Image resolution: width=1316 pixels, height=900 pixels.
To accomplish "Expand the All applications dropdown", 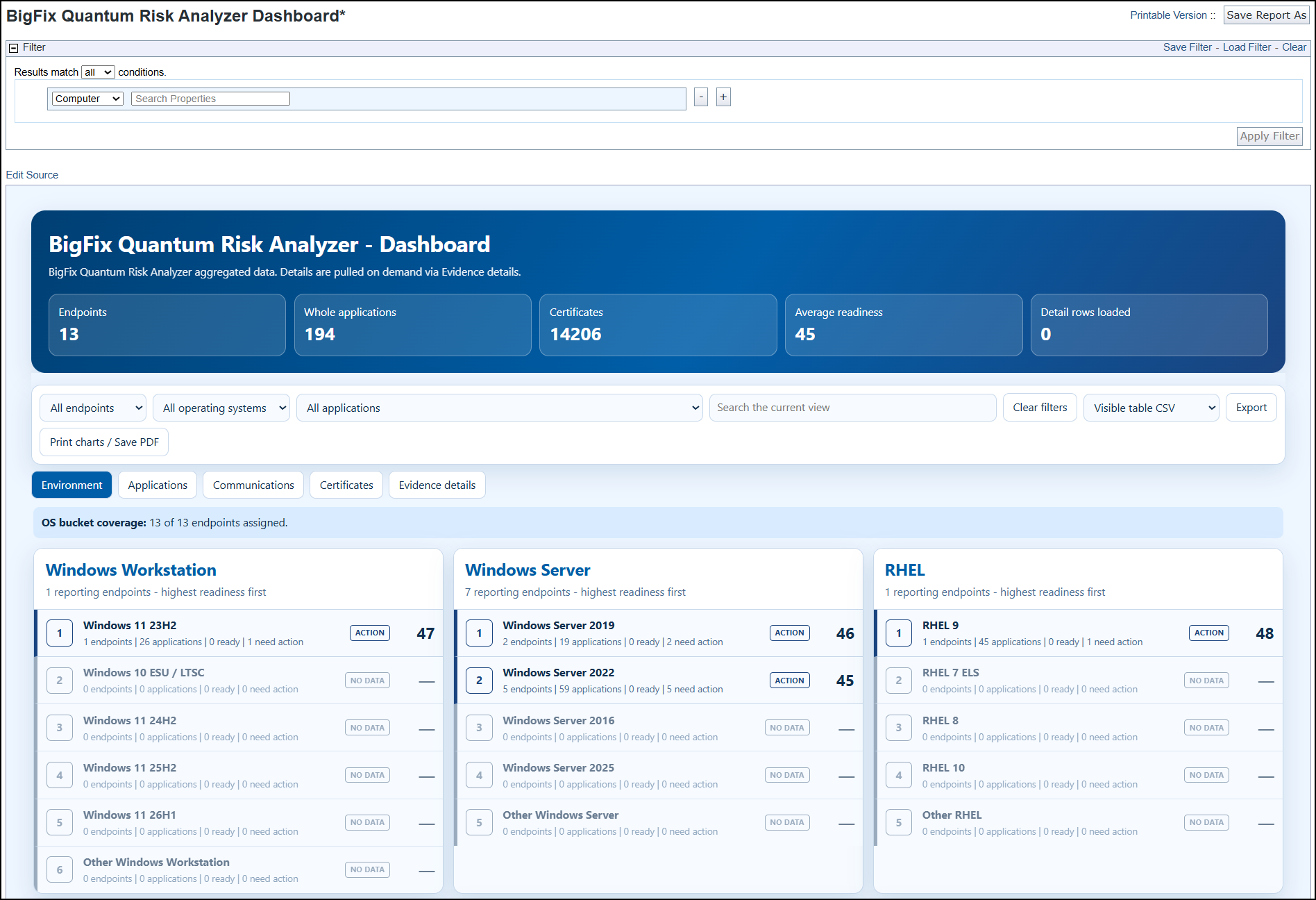I will coord(500,408).
